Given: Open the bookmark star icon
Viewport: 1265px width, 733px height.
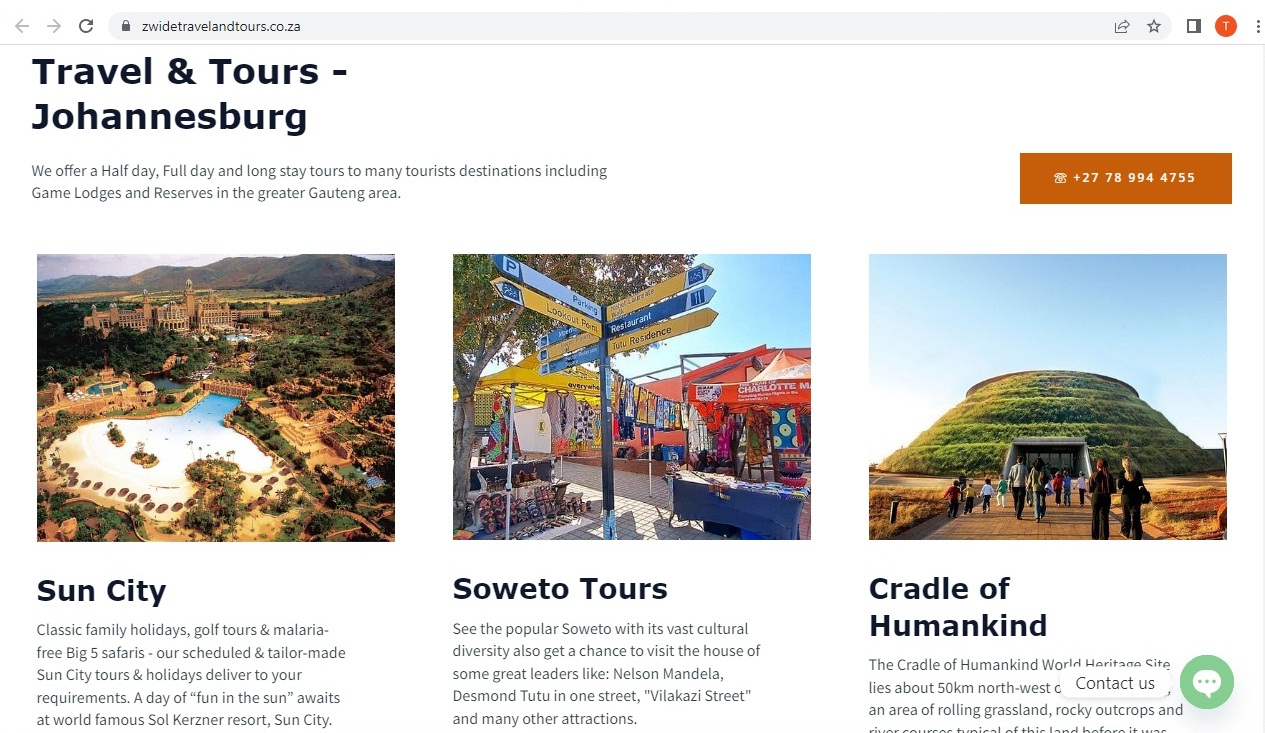Looking at the screenshot, I should pos(1155,25).
